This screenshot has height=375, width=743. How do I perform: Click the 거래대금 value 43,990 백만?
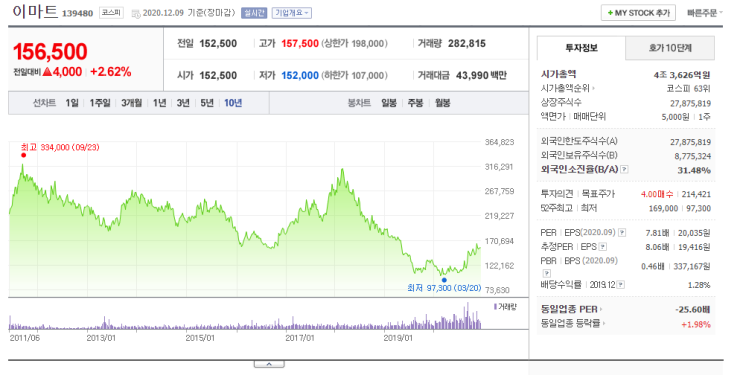481,75
